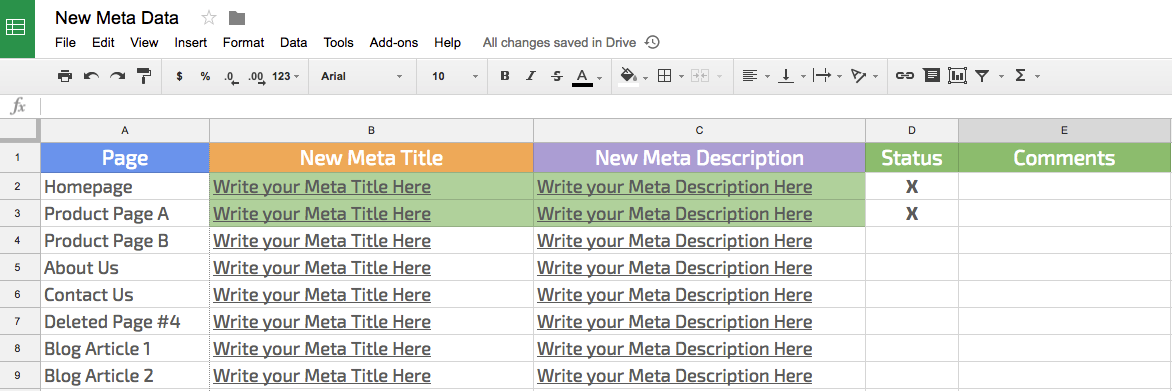Open the Edit menu
The image size is (1172, 391).
pyautogui.click(x=103, y=43)
